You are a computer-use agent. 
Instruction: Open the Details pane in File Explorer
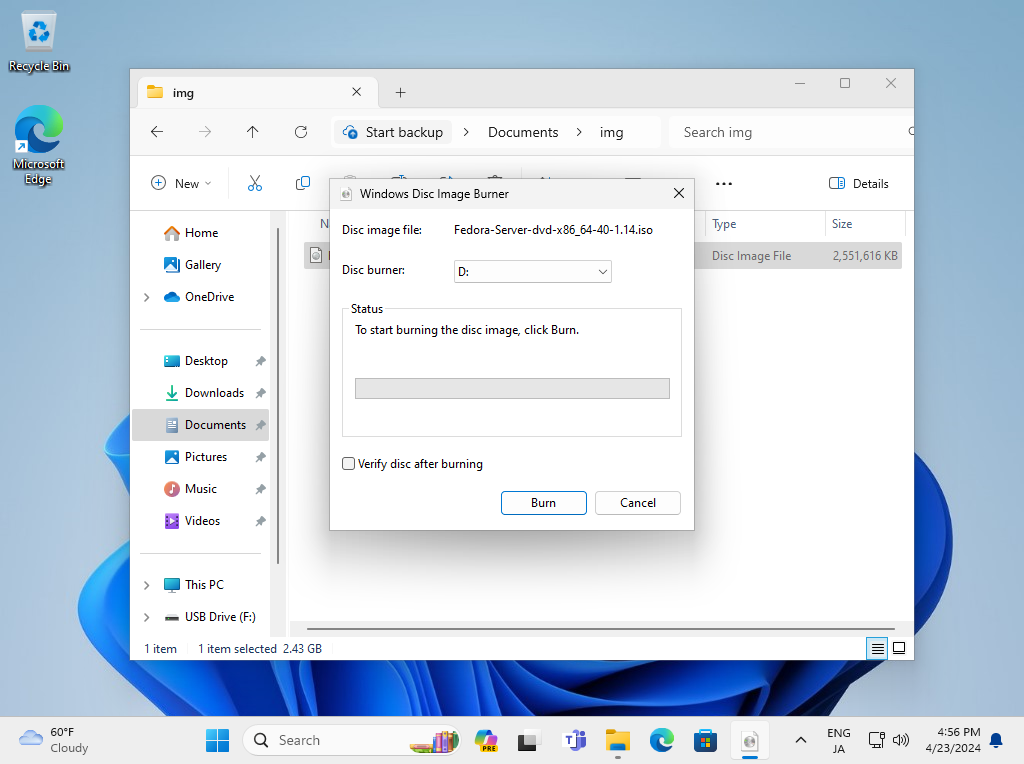858,183
